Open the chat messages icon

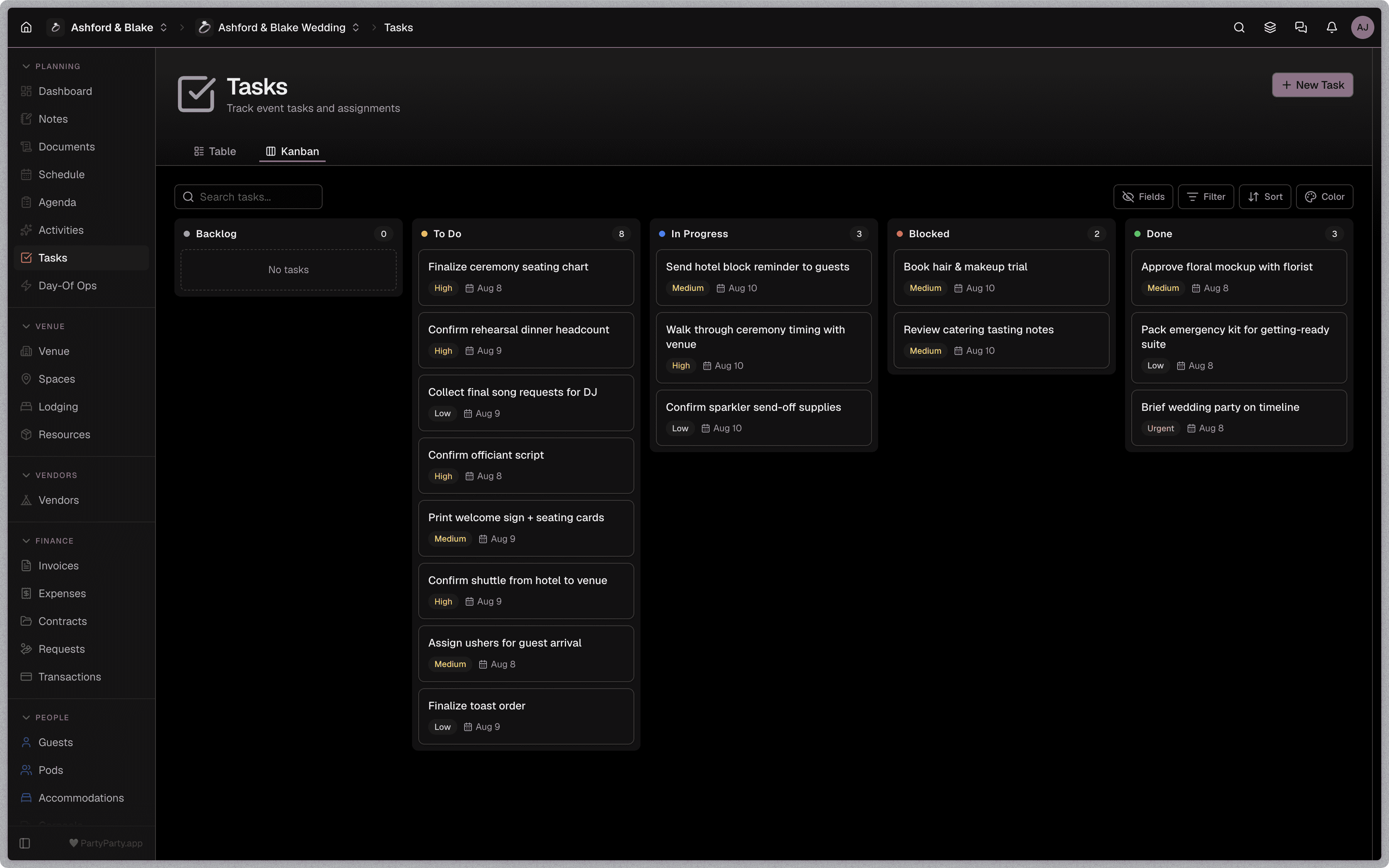[1301, 27]
